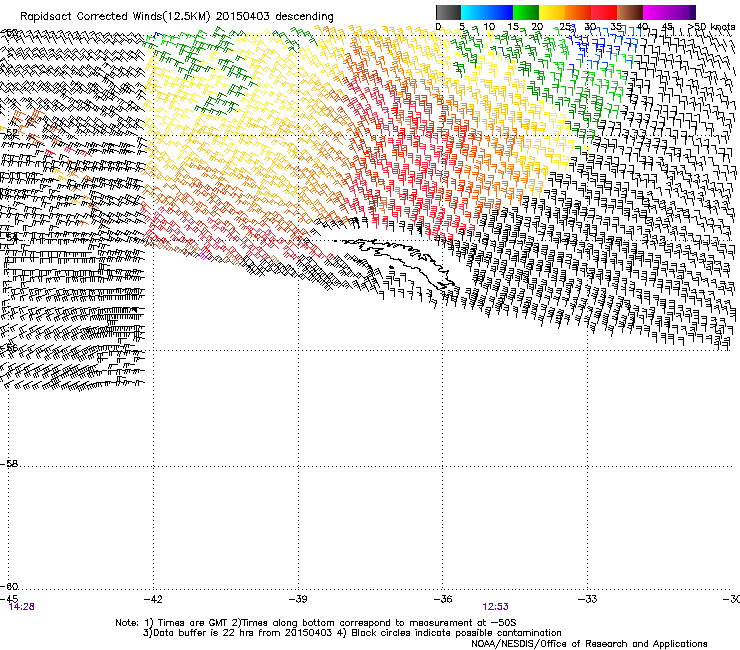Click the '-42' longitude axis label
The height and width of the screenshot is (650, 740).
153,599
